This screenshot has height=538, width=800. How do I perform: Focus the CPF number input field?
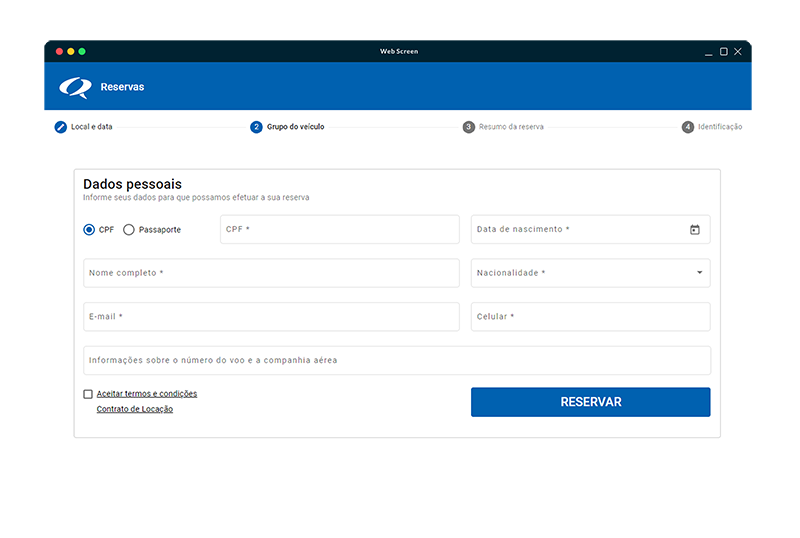[340, 229]
